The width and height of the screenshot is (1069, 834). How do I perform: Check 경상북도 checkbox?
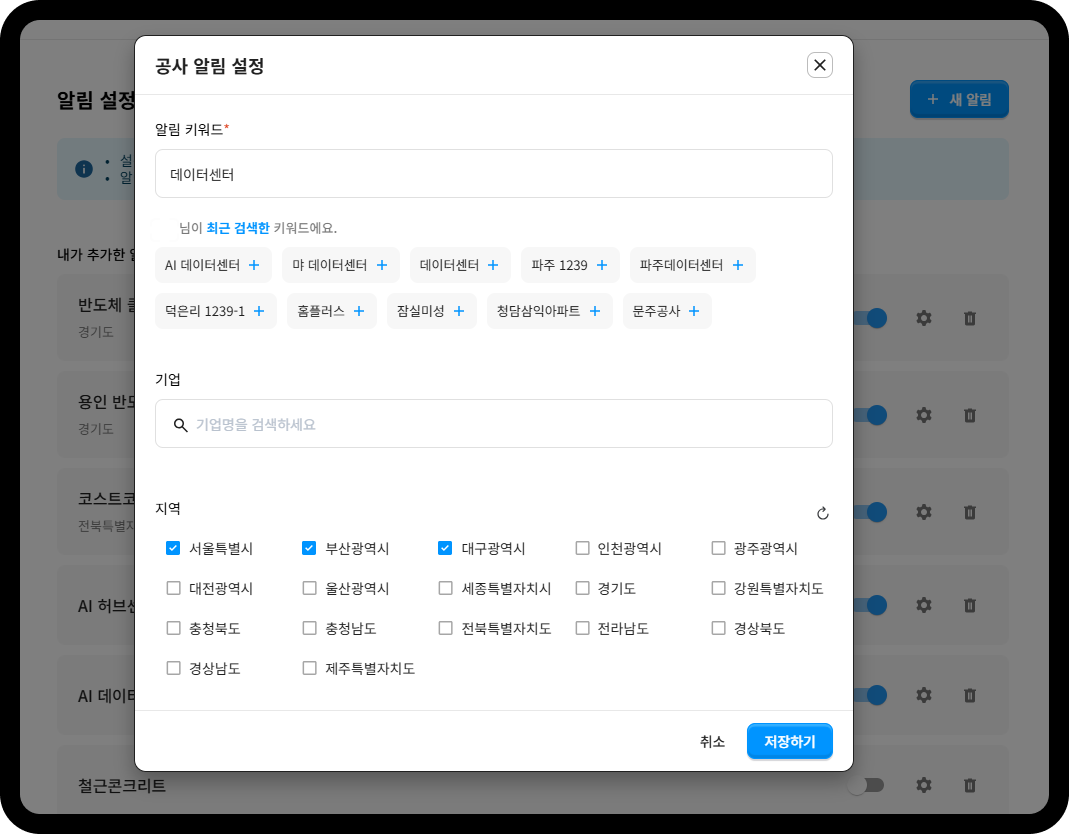click(719, 628)
